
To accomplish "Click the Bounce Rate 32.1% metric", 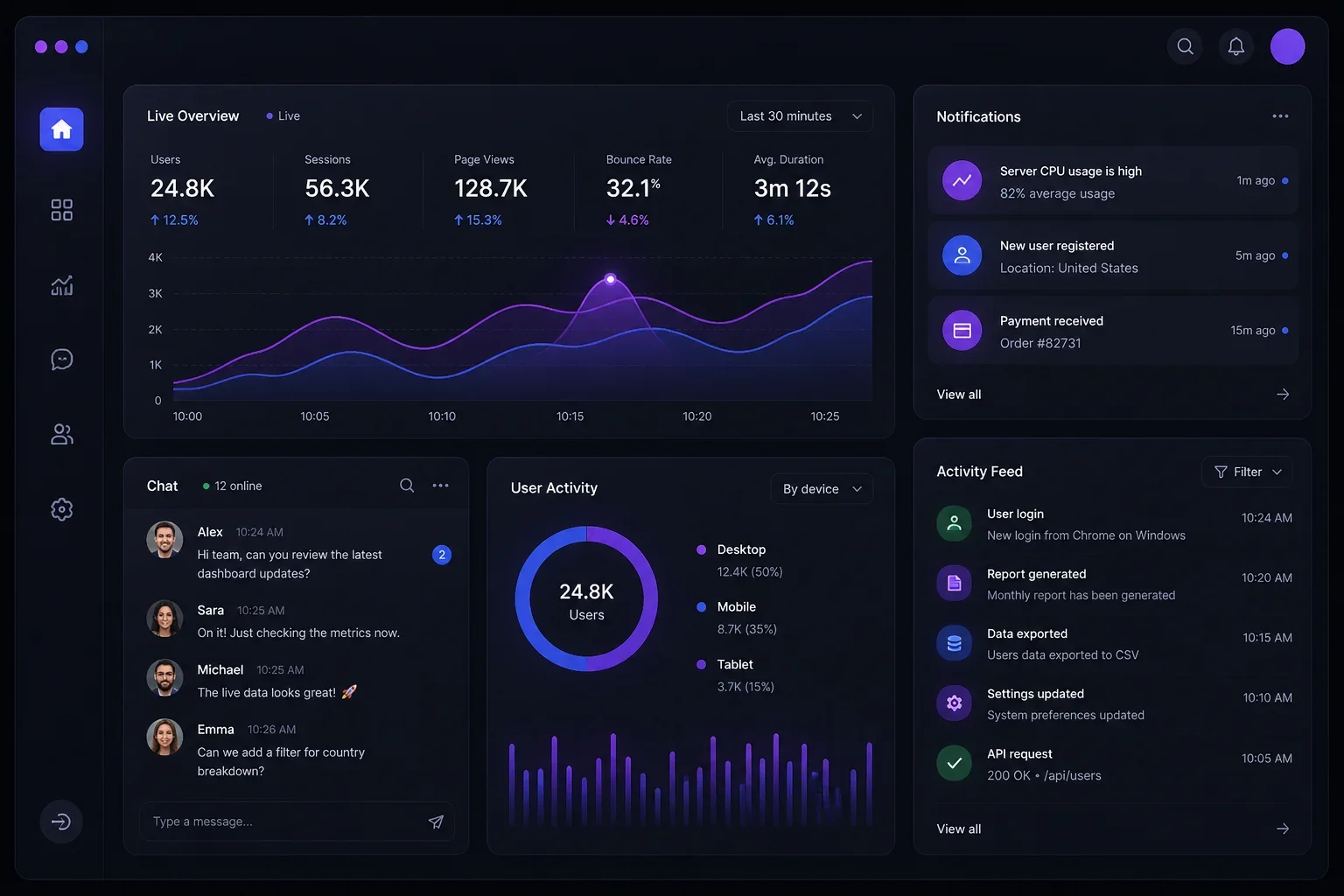I will (639, 189).
